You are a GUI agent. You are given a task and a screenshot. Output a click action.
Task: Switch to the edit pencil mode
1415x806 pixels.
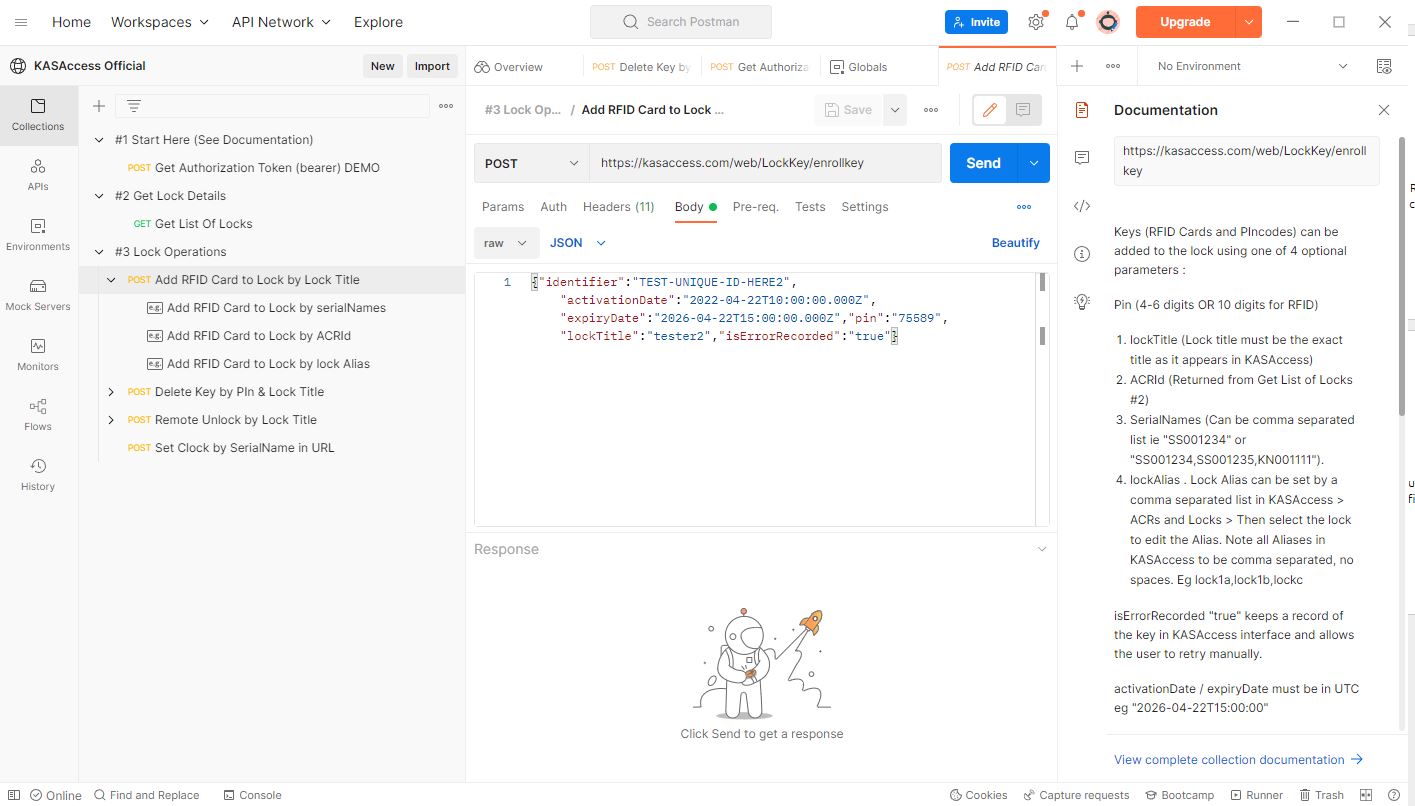[989, 110]
